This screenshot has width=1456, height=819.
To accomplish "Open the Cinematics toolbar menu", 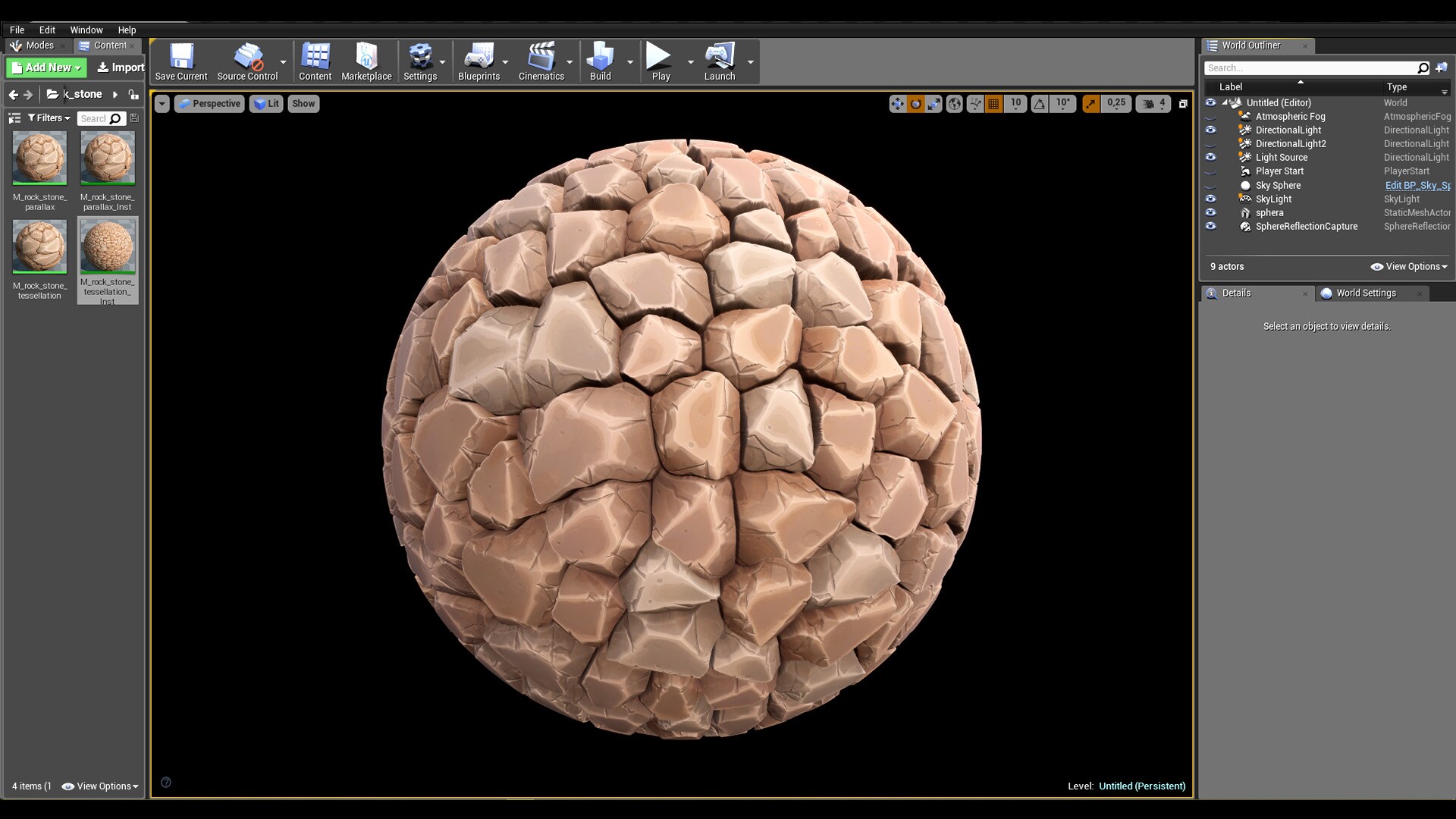I will point(541,62).
